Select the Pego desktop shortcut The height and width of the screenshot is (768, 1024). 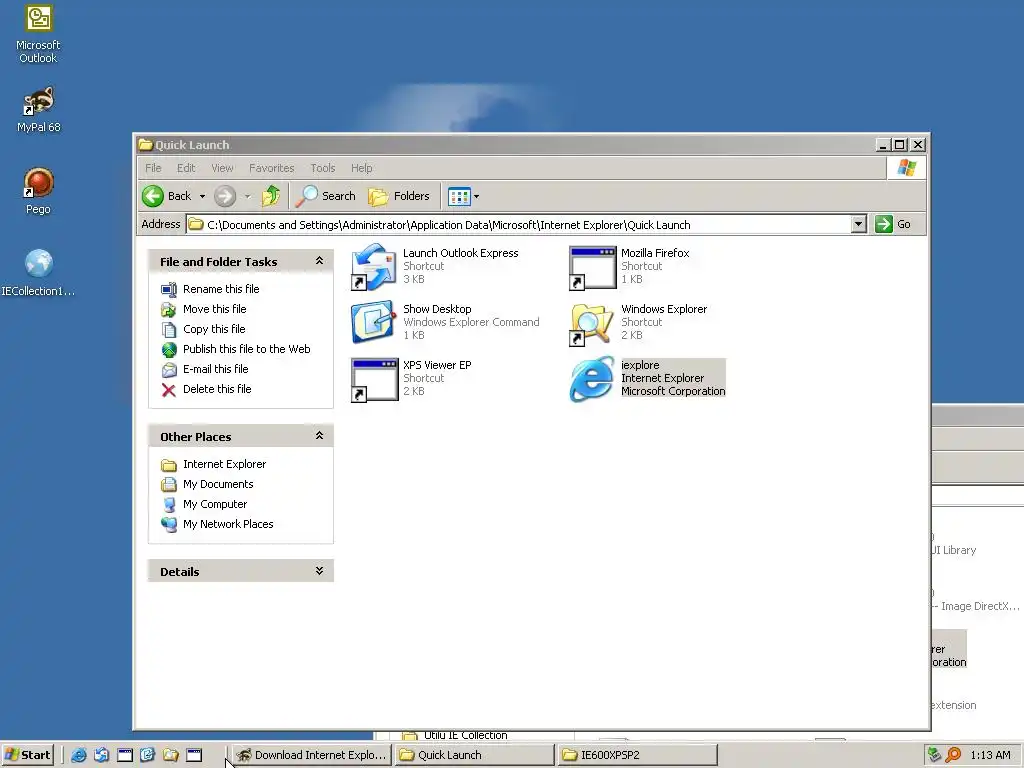[x=38, y=191]
